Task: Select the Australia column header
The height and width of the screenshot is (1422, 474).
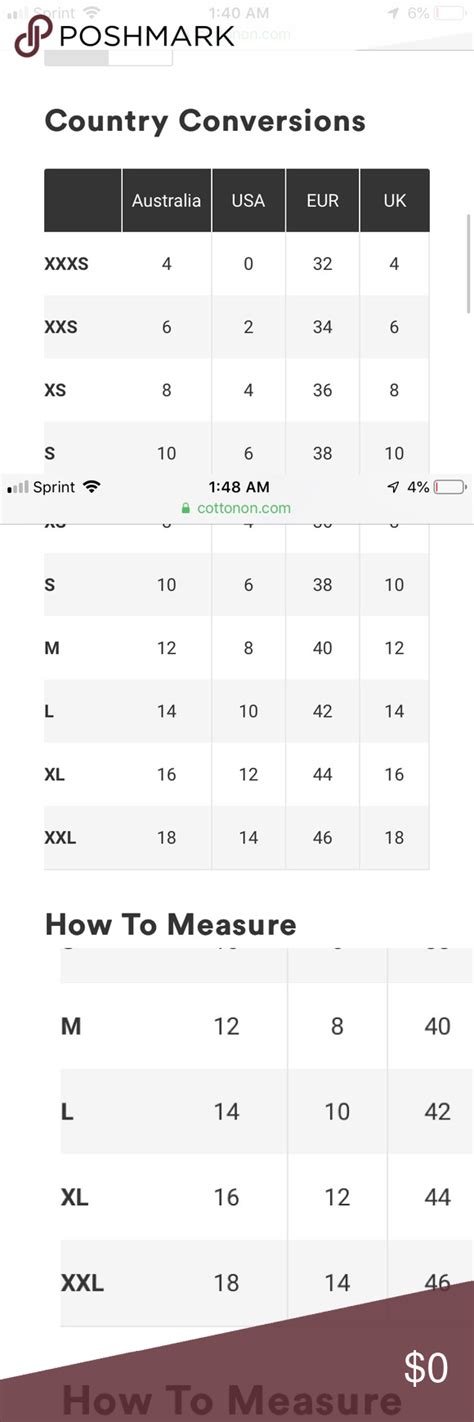Action: coord(167,200)
